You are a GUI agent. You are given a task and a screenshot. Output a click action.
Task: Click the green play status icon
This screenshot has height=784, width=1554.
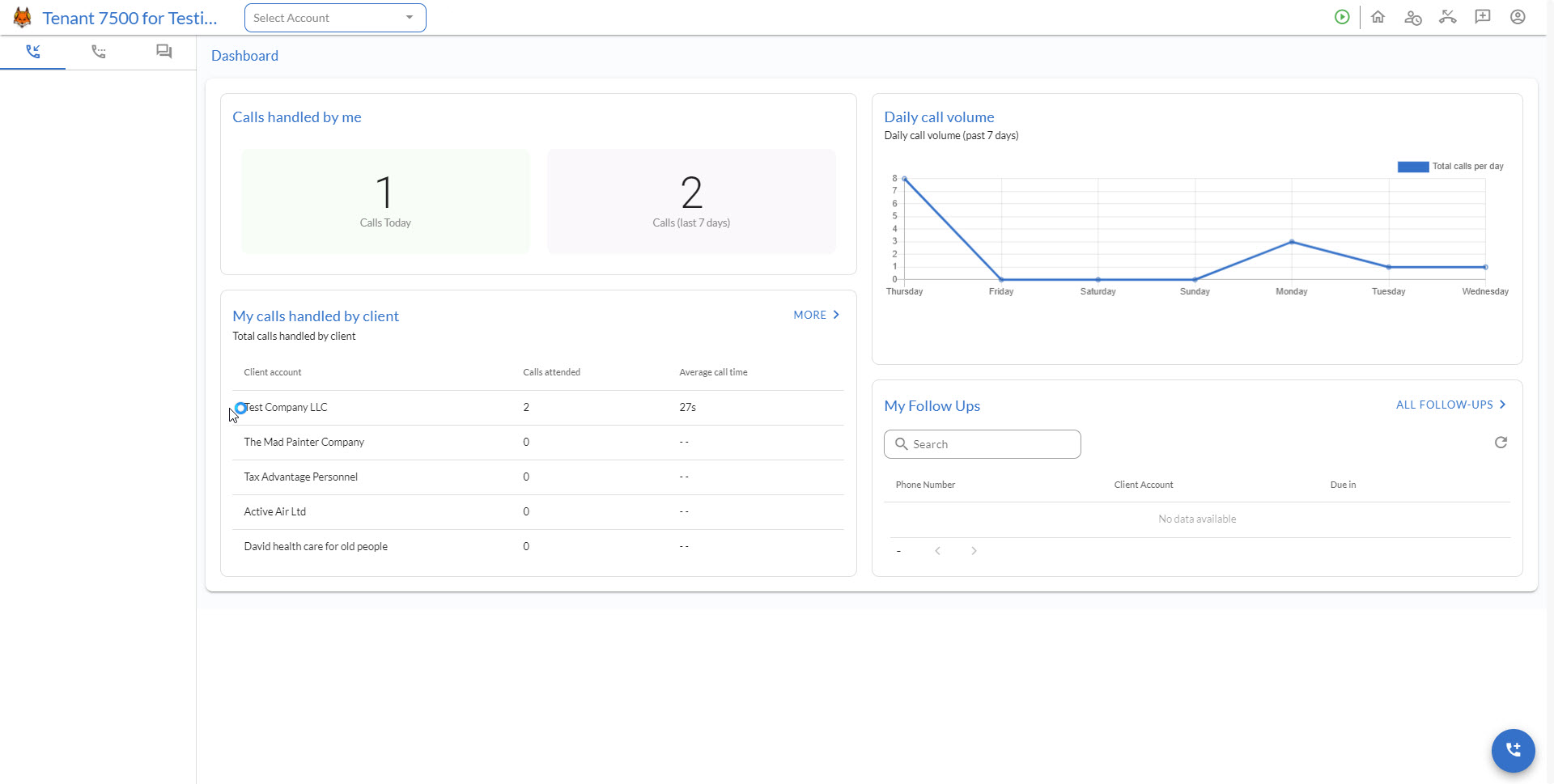[1342, 17]
